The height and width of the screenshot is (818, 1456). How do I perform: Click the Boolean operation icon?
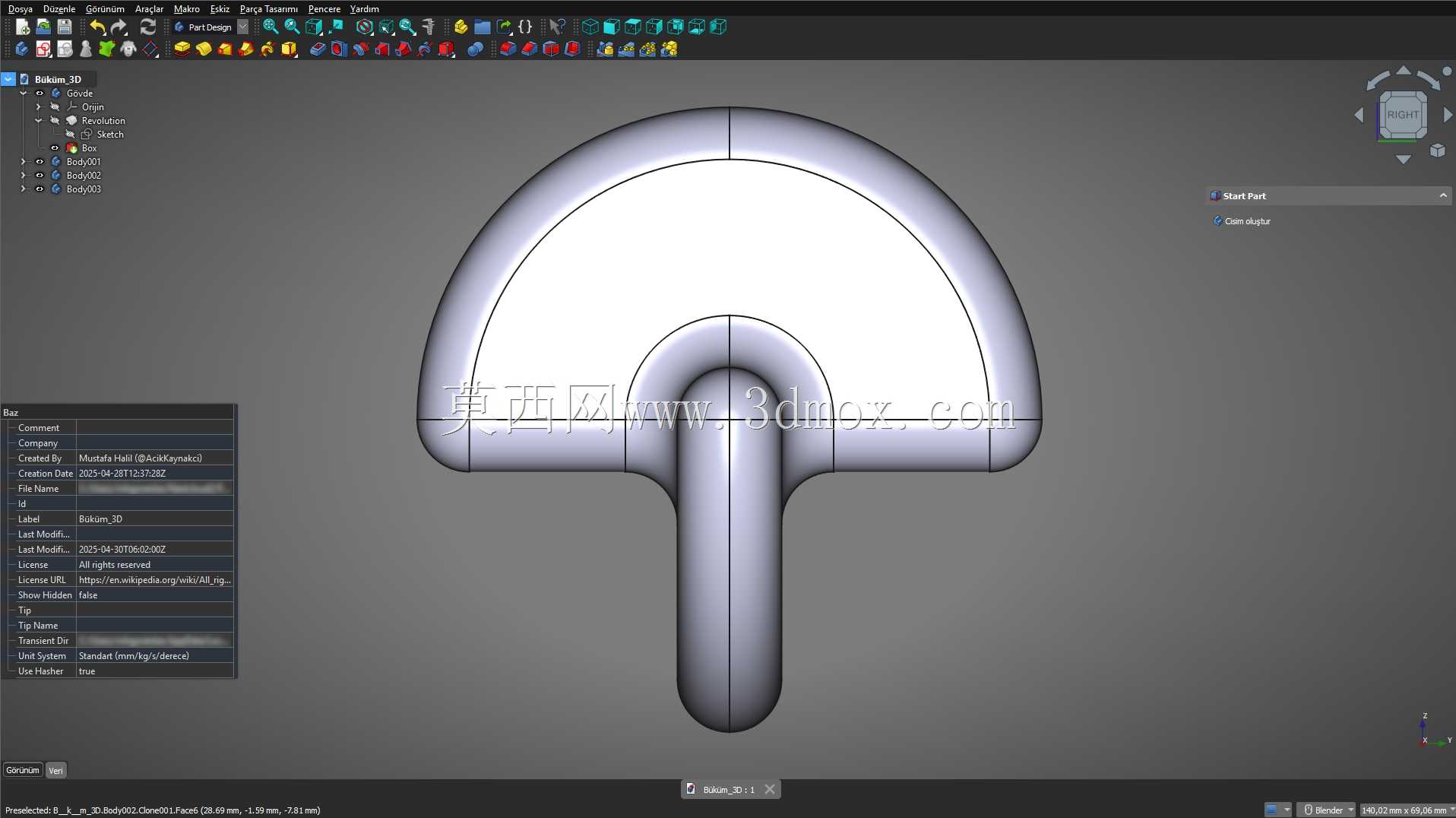pos(475,49)
